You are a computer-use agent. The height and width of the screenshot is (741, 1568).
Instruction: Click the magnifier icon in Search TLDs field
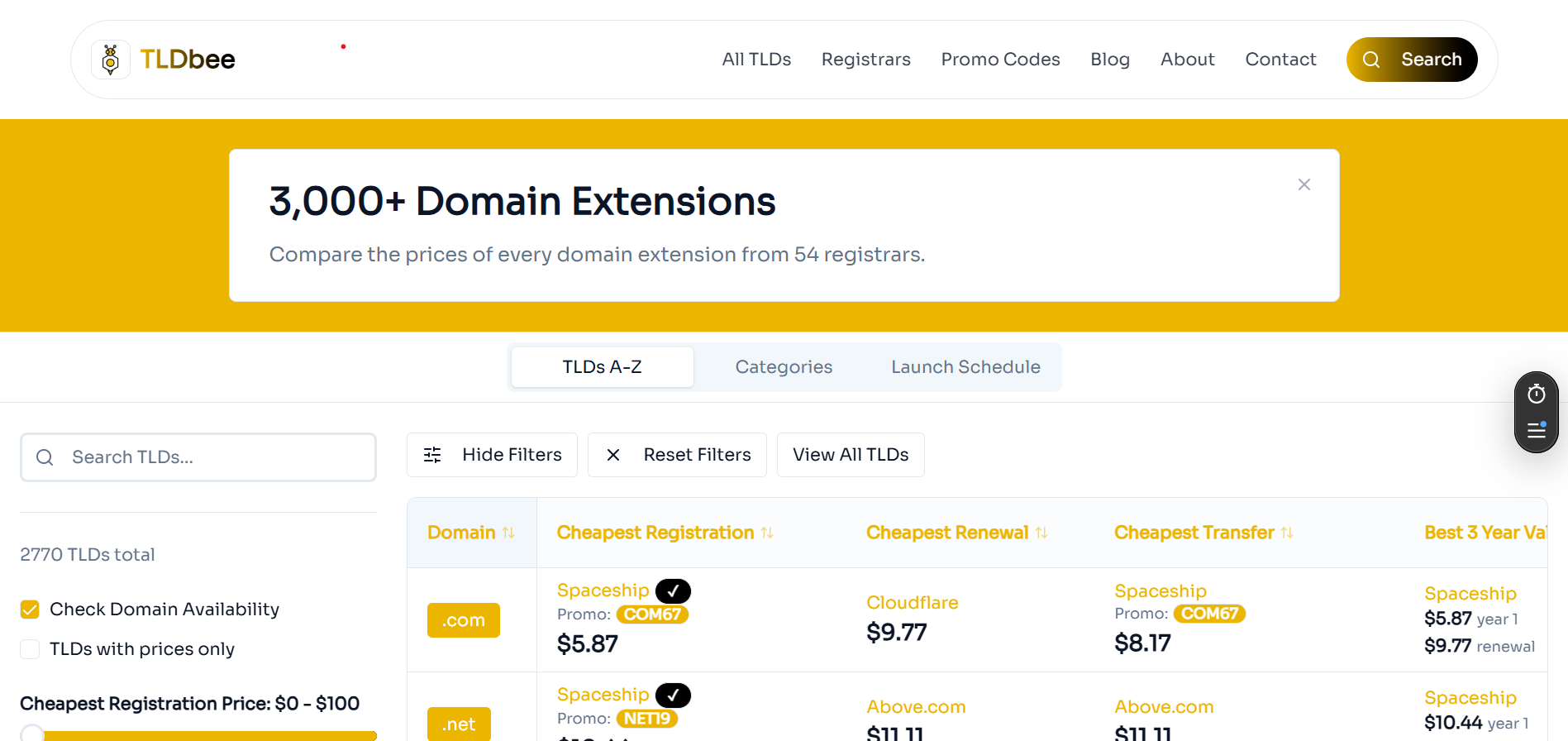45,457
